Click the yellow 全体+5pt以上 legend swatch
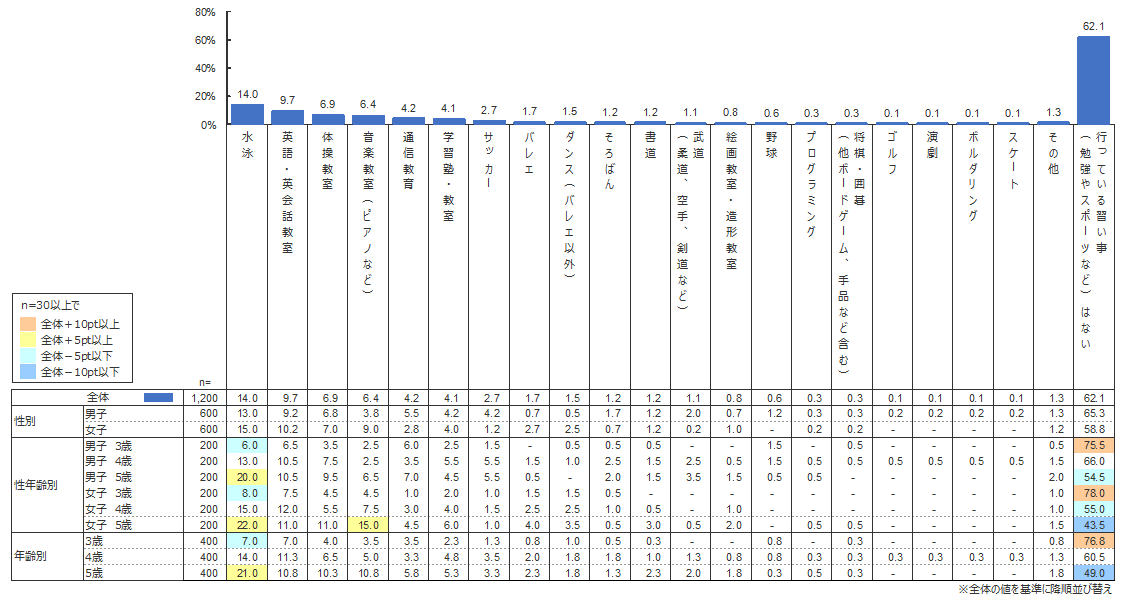 point(30,340)
